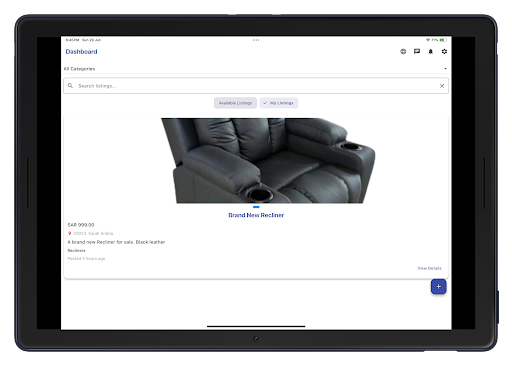
Task: Click the status bar time
Action: (x=72, y=40)
